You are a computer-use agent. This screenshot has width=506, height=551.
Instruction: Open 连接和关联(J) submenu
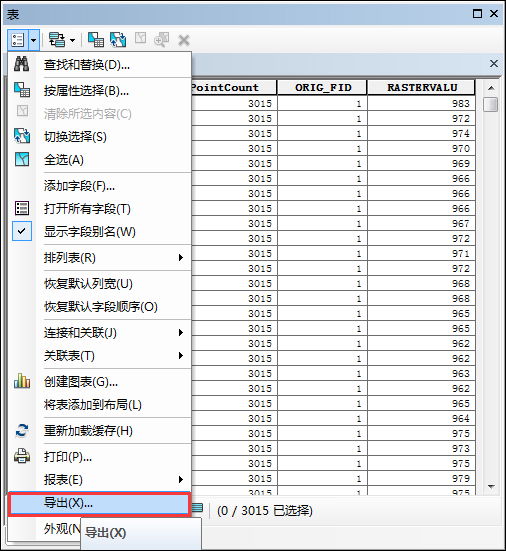tap(99, 333)
